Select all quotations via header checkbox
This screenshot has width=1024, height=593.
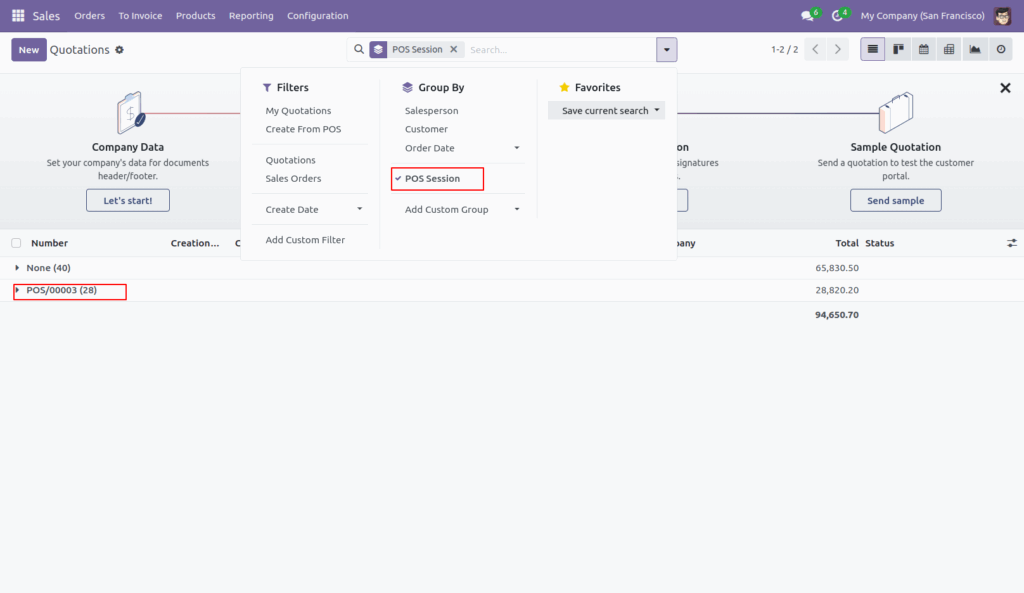[x=16, y=243]
